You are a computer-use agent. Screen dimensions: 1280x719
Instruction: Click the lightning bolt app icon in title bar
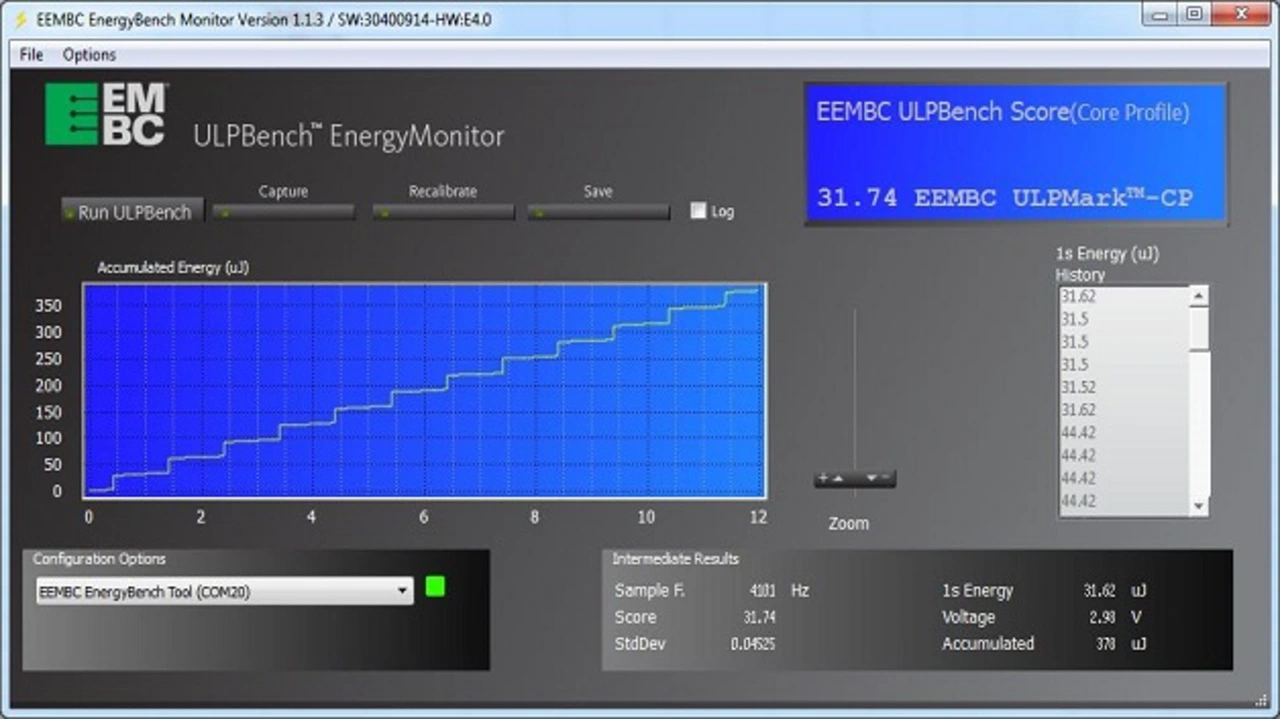click(20, 19)
